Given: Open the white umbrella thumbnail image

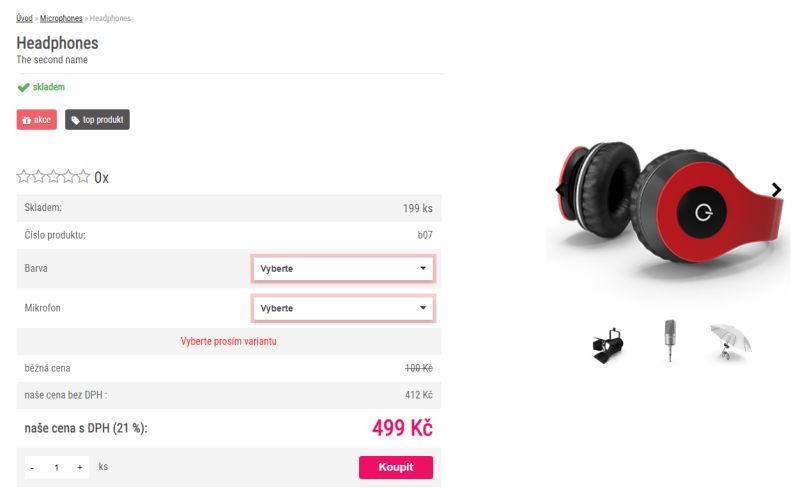Looking at the screenshot, I should click(730, 342).
